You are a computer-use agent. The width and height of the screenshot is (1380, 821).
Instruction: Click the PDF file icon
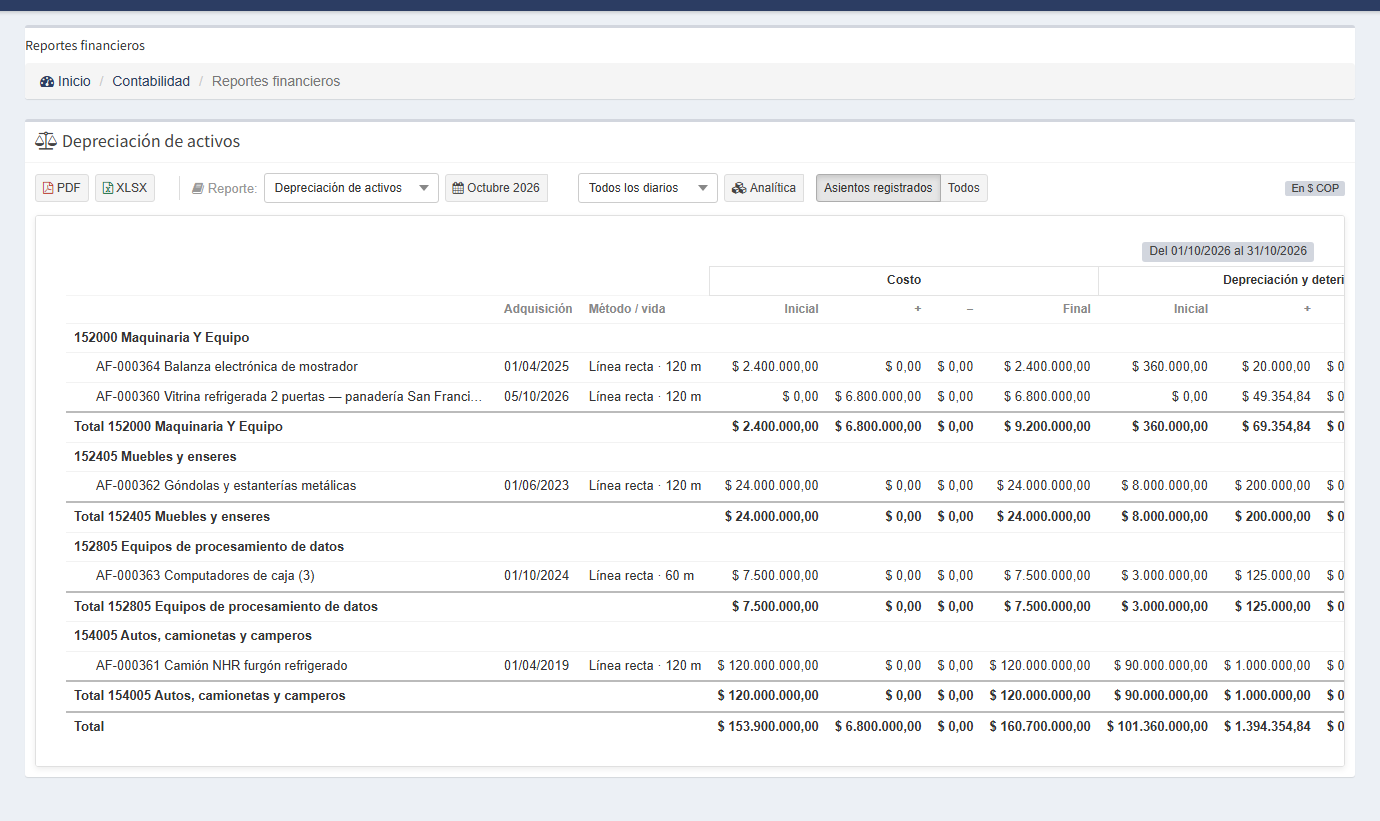pos(48,188)
